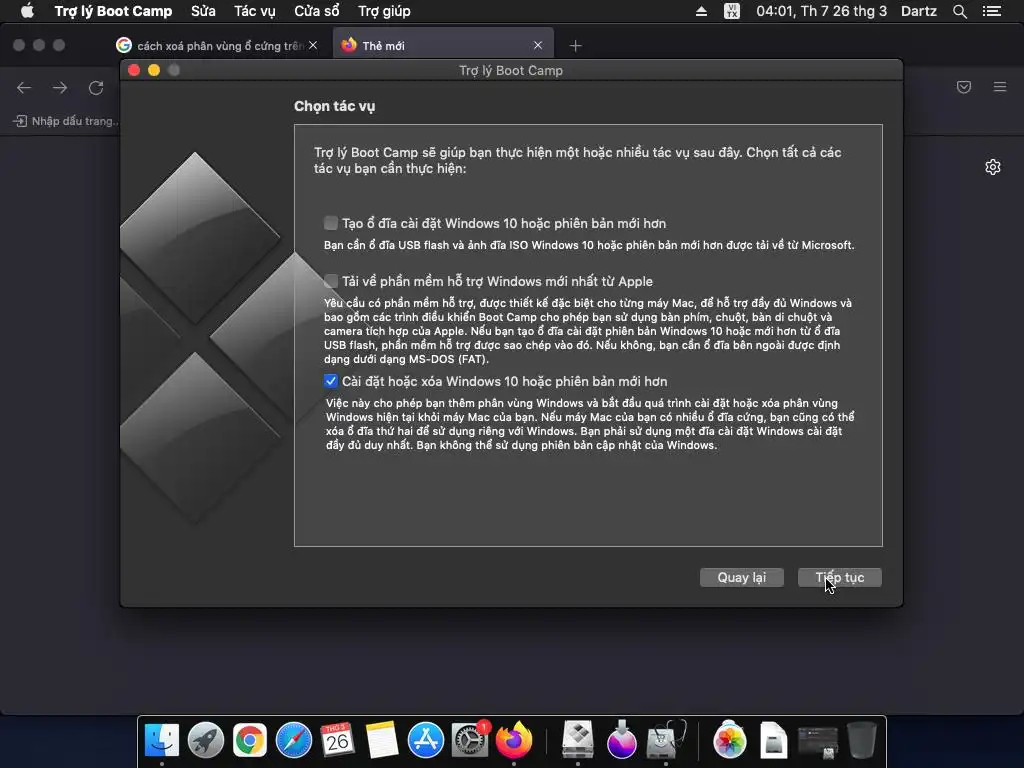Open new tab page settings gear
The width and height of the screenshot is (1024, 768).
click(993, 167)
